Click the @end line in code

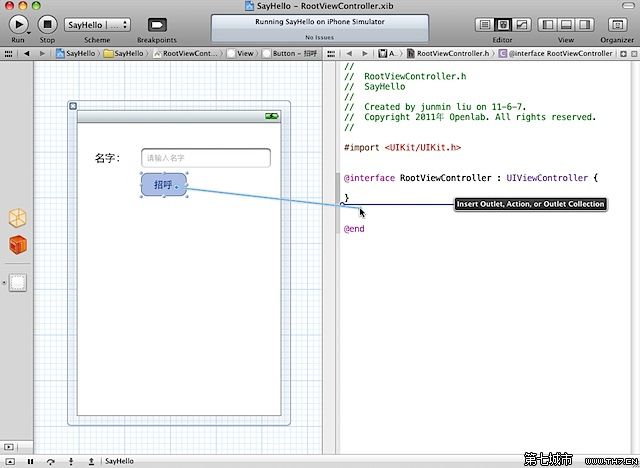coord(354,229)
